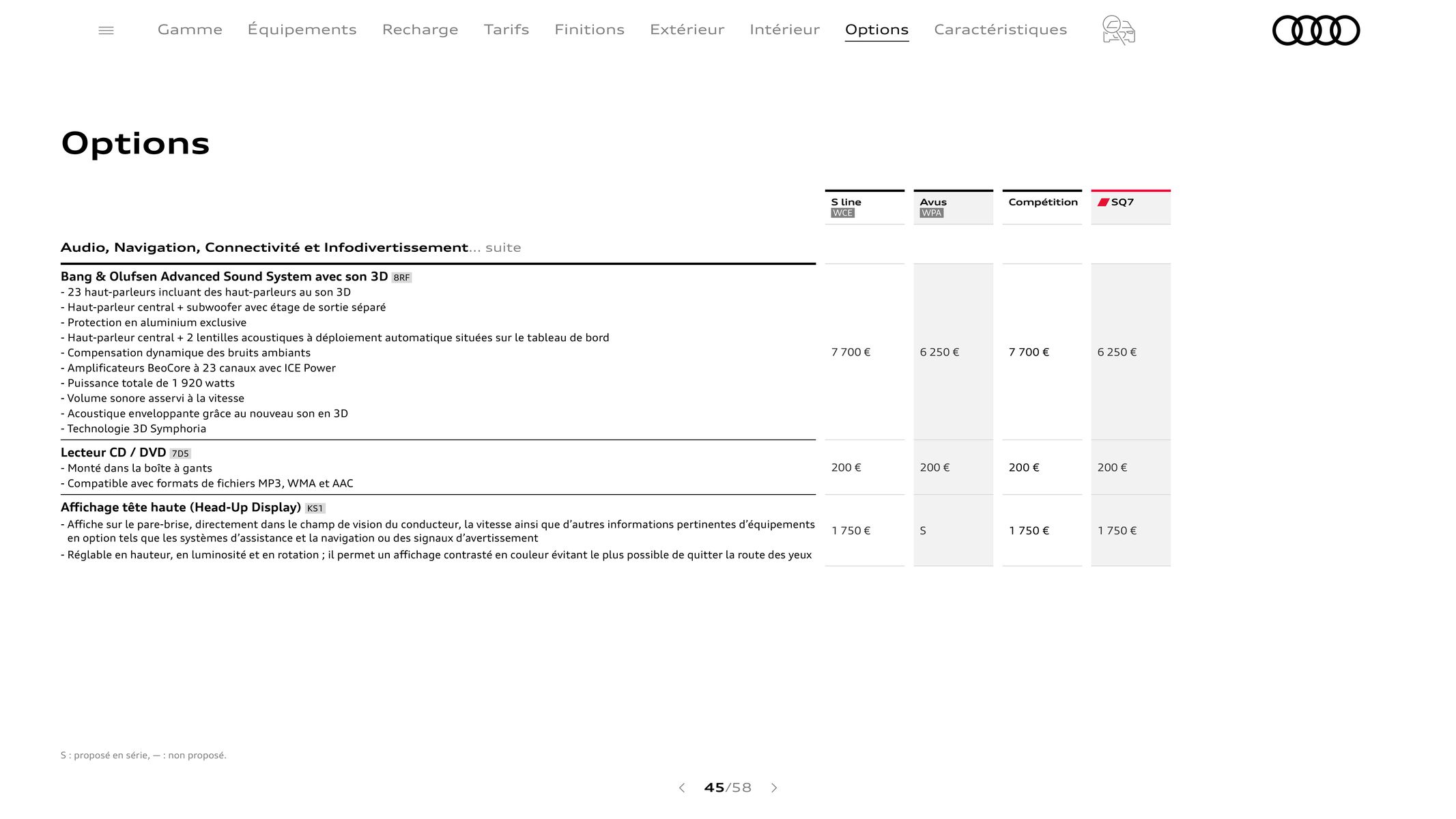This screenshot has height=819, width=1456.
Task: Click Avus Head-Up Display 'S' value
Action: point(923,530)
